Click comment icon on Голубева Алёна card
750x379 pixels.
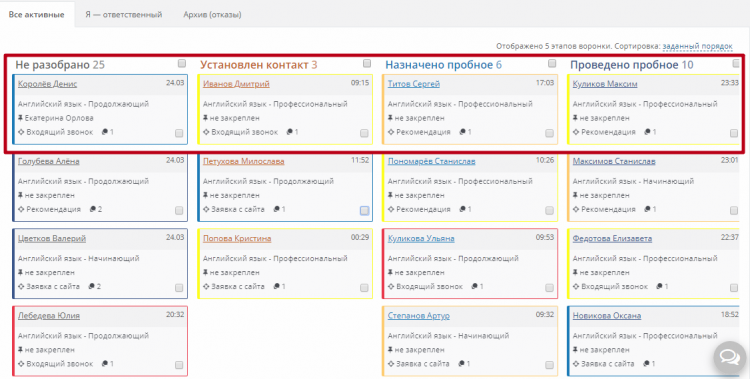point(93,209)
